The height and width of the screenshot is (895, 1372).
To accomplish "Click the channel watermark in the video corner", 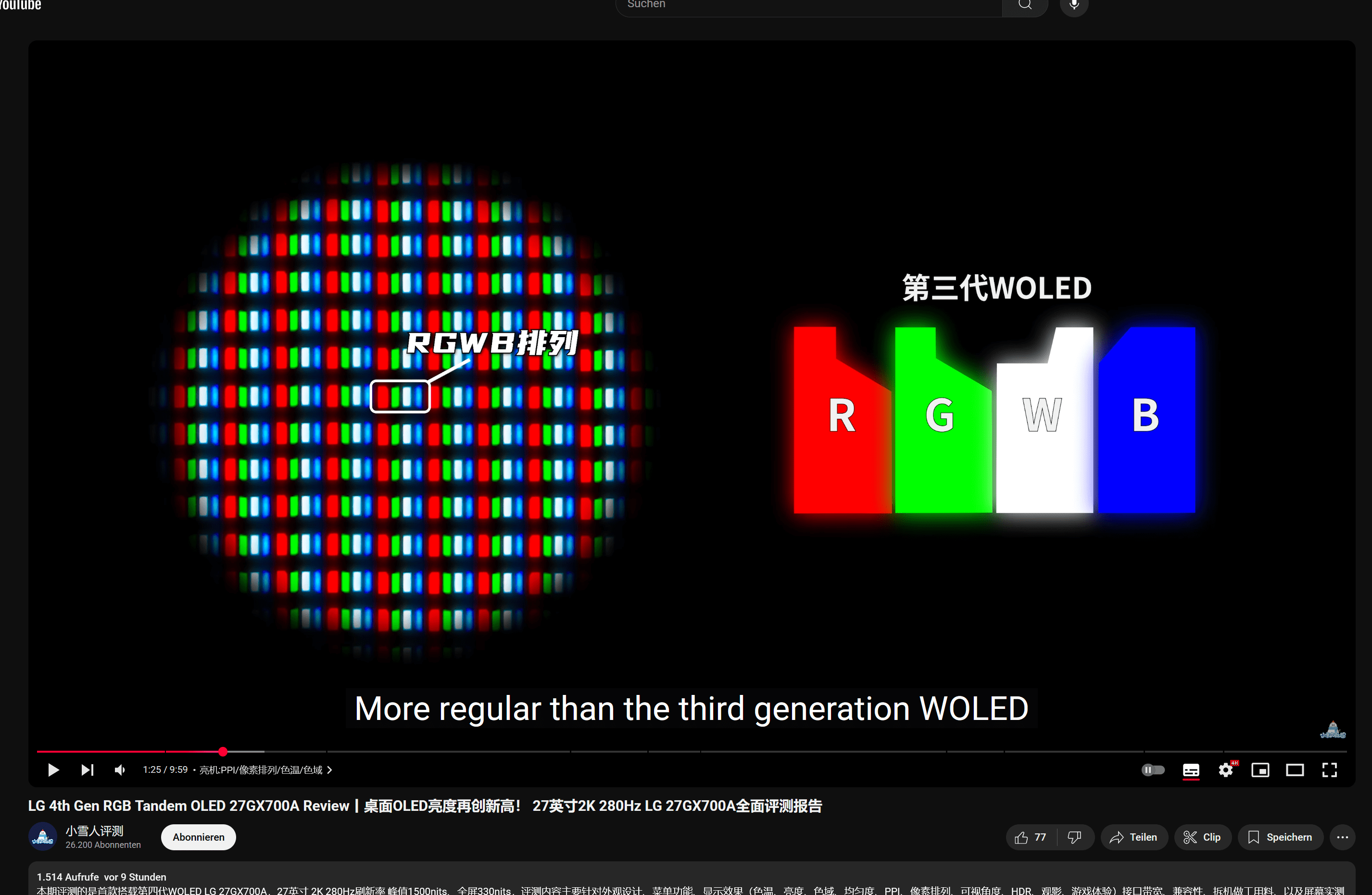I will (1333, 730).
